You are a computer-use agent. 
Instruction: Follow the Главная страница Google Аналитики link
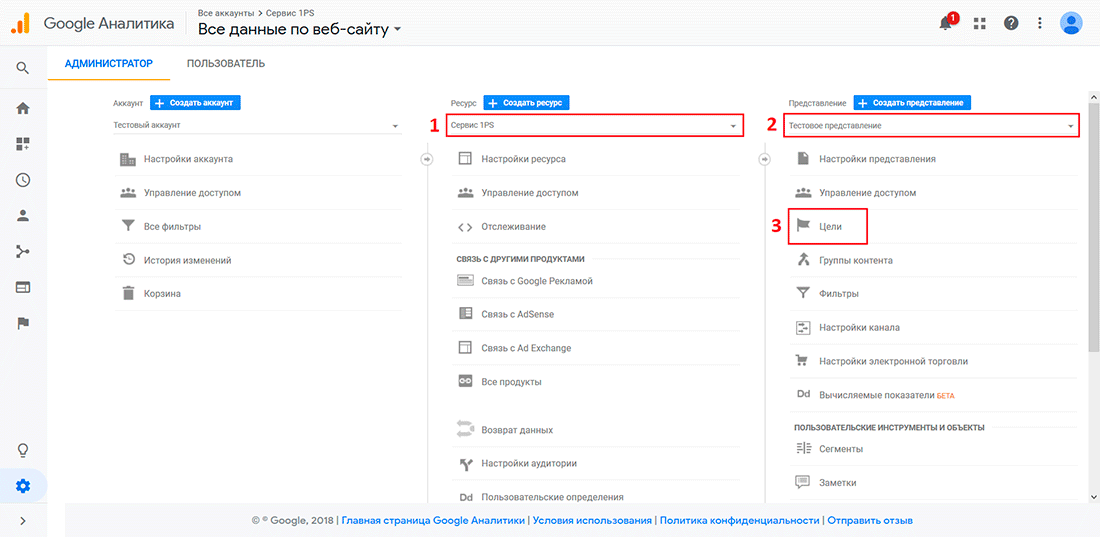434,521
